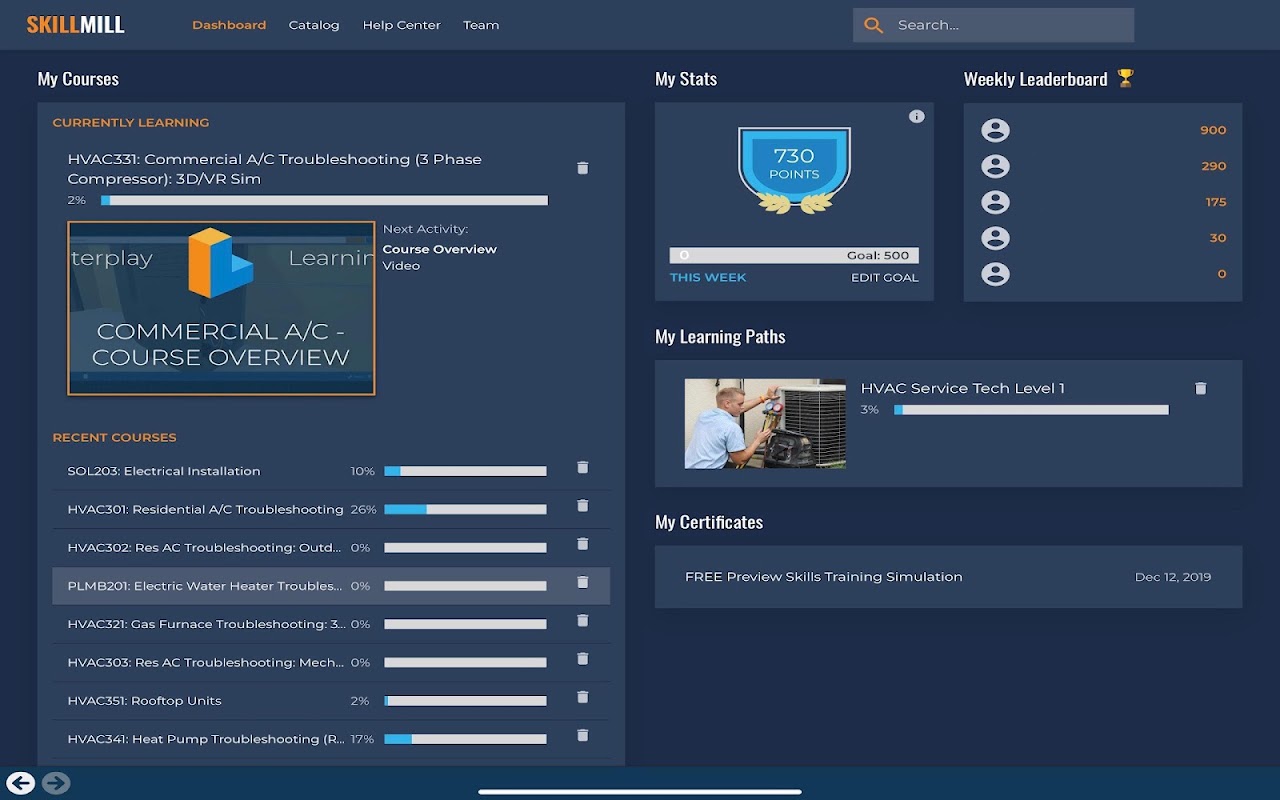The image size is (1280, 800).
Task: Open Commercial A/C Course Overview video thumbnail
Action: [221, 308]
